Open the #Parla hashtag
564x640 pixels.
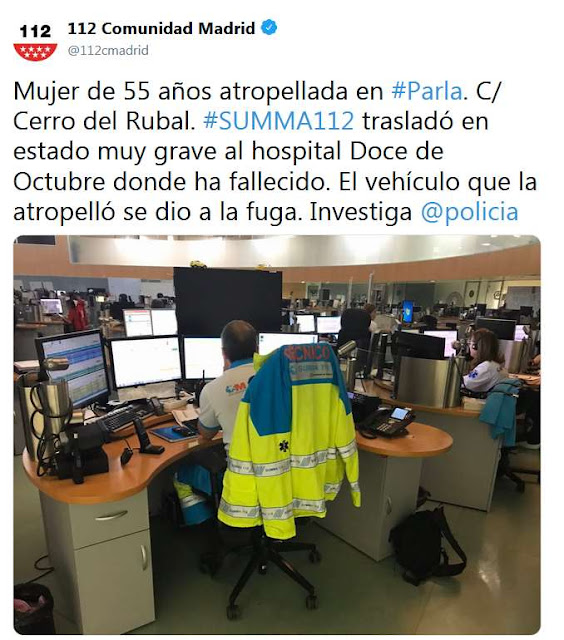[427, 91]
